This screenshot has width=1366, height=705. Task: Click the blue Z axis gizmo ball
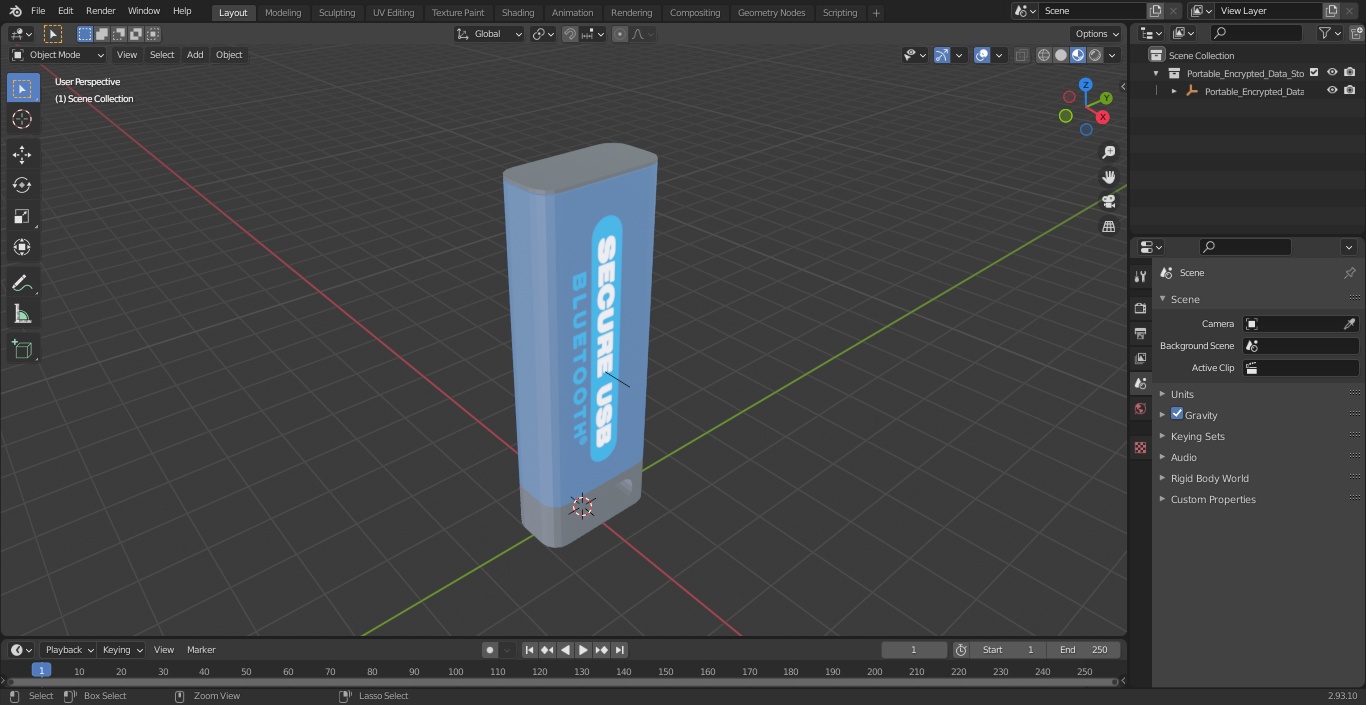click(1086, 85)
